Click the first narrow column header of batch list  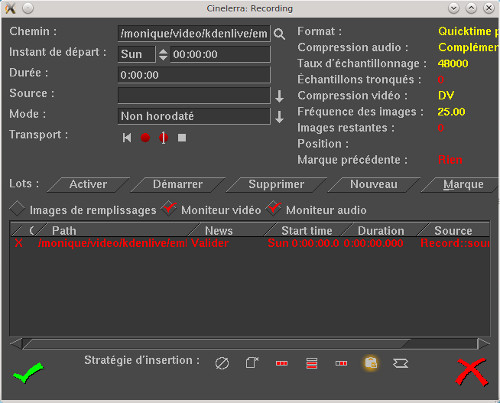[17, 230]
